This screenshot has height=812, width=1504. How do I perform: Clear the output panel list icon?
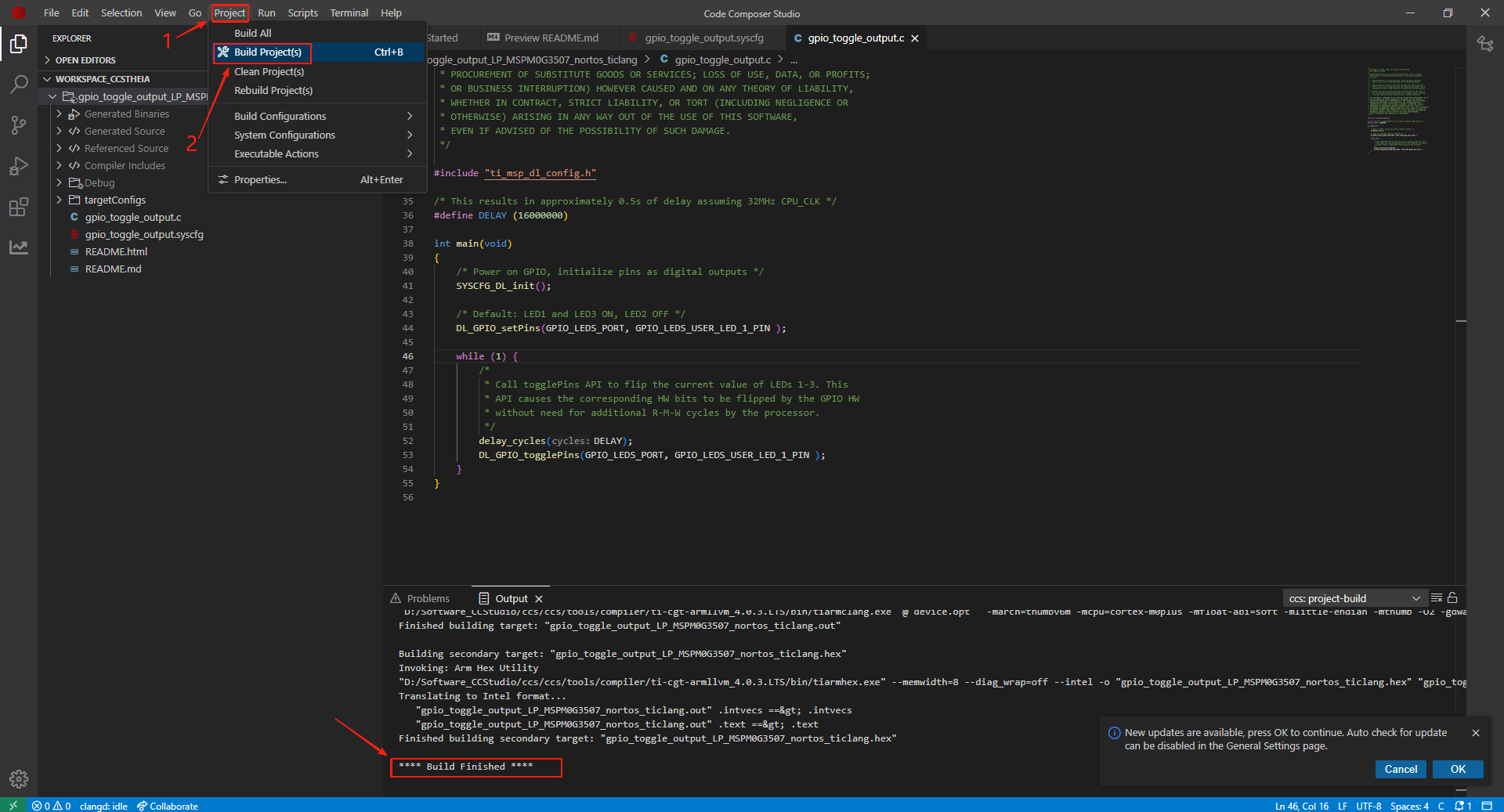[x=1437, y=598]
